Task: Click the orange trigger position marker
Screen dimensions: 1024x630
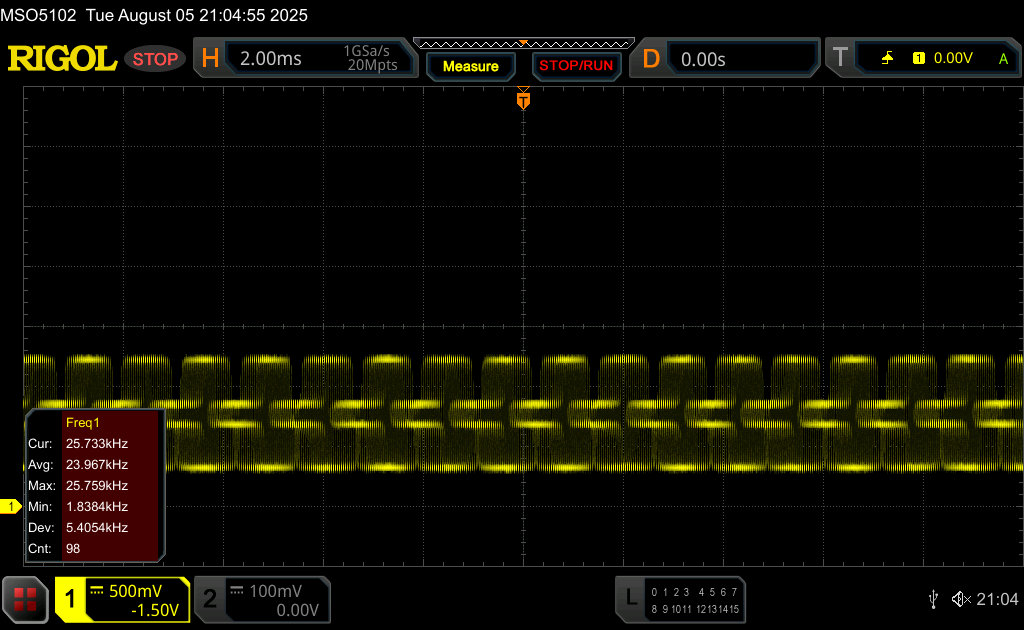Action: [x=523, y=100]
